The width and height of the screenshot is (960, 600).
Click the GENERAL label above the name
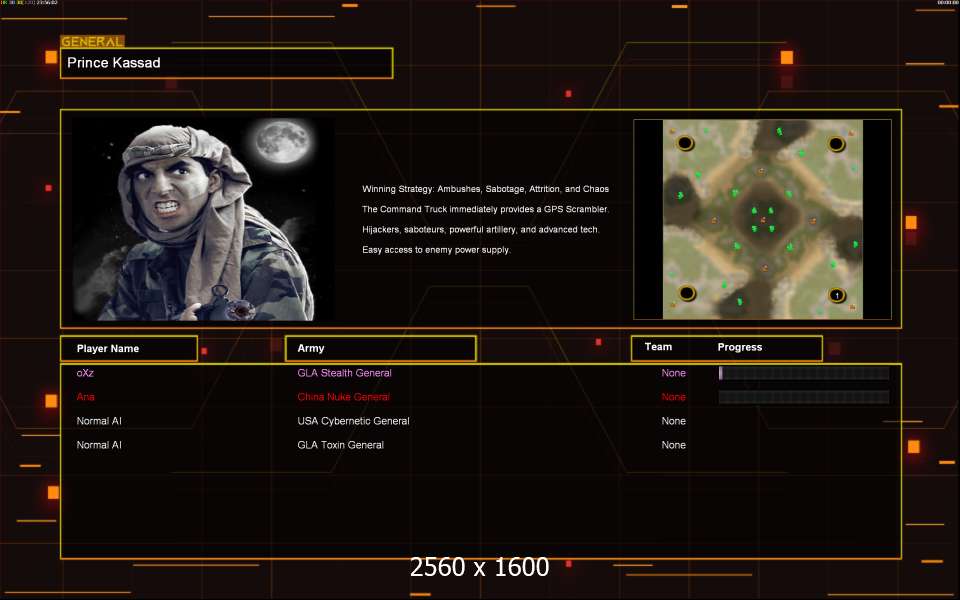pos(92,42)
